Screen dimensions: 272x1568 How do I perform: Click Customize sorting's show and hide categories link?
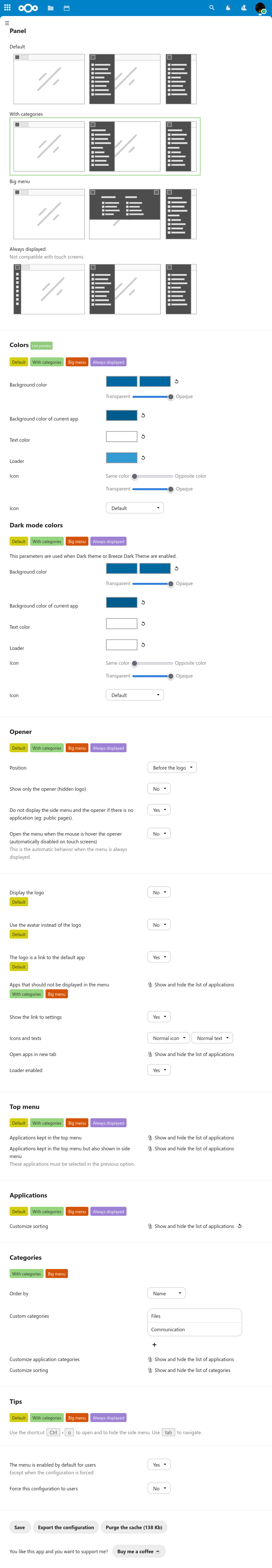click(192, 1370)
